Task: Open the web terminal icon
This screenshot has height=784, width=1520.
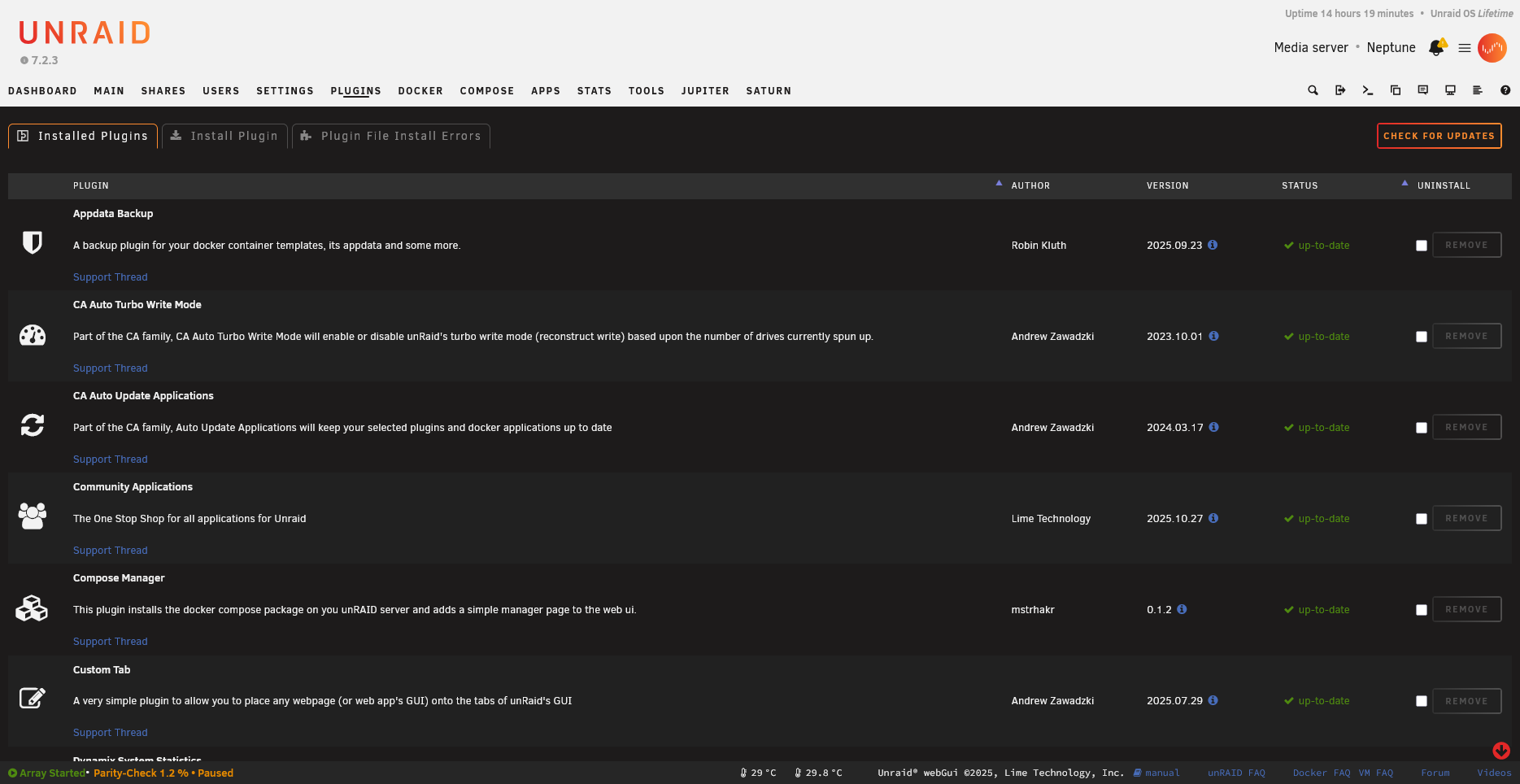Action: pyautogui.click(x=1367, y=90)
